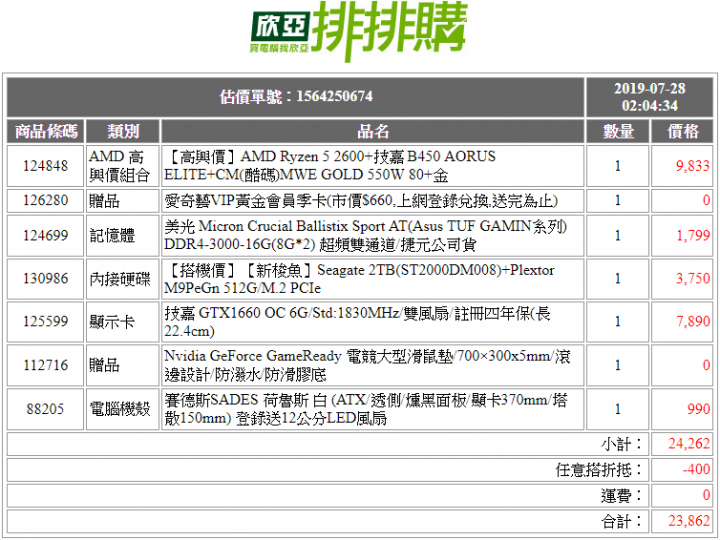Click the 欣亞 排排購 logo
The width and height of the screenshot is (720, 540).
click(x=359, y=31)
